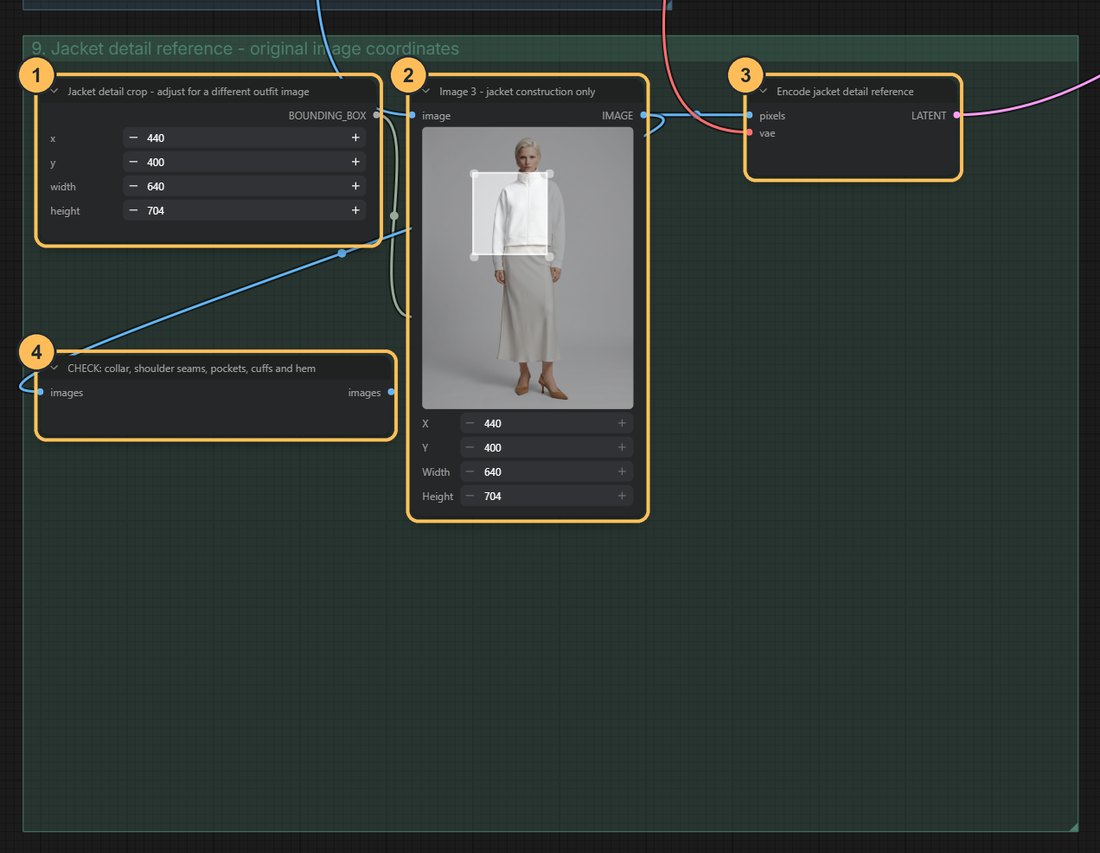Screen dimensions: 1100x853
Task: Decrease width value in Jacket detail crop
Action: pos(133,186)
